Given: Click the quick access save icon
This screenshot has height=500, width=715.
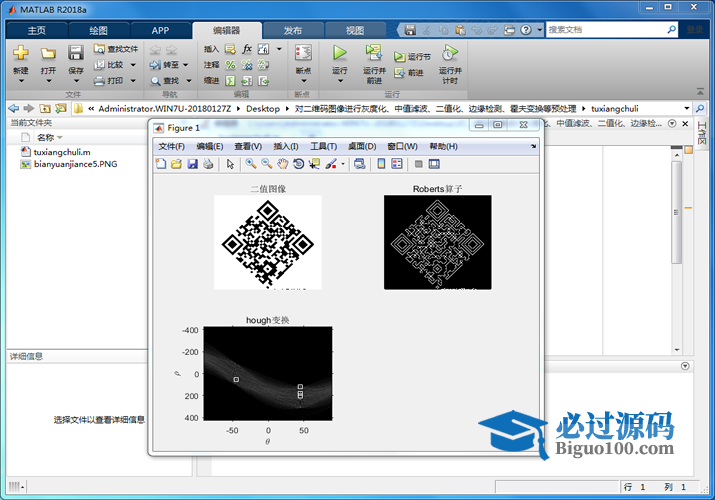Looking at the screenshot, I should (410, 30).
